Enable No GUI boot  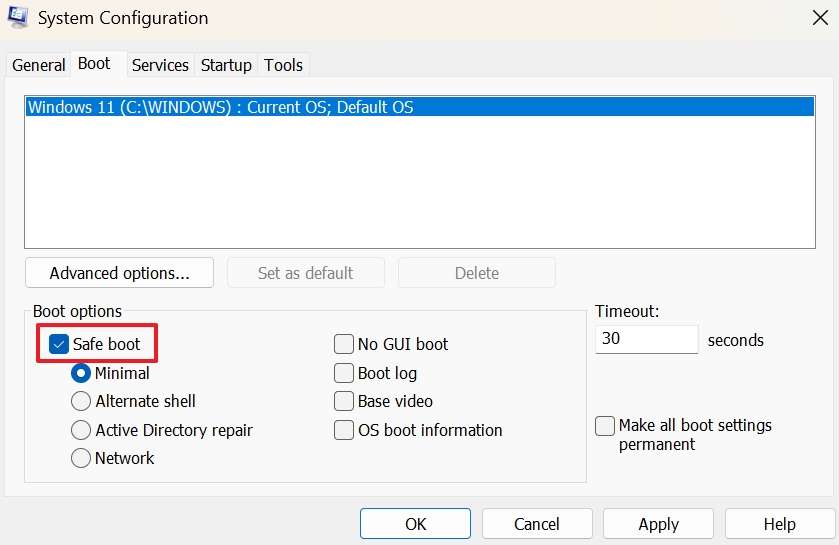coord(344,344)
